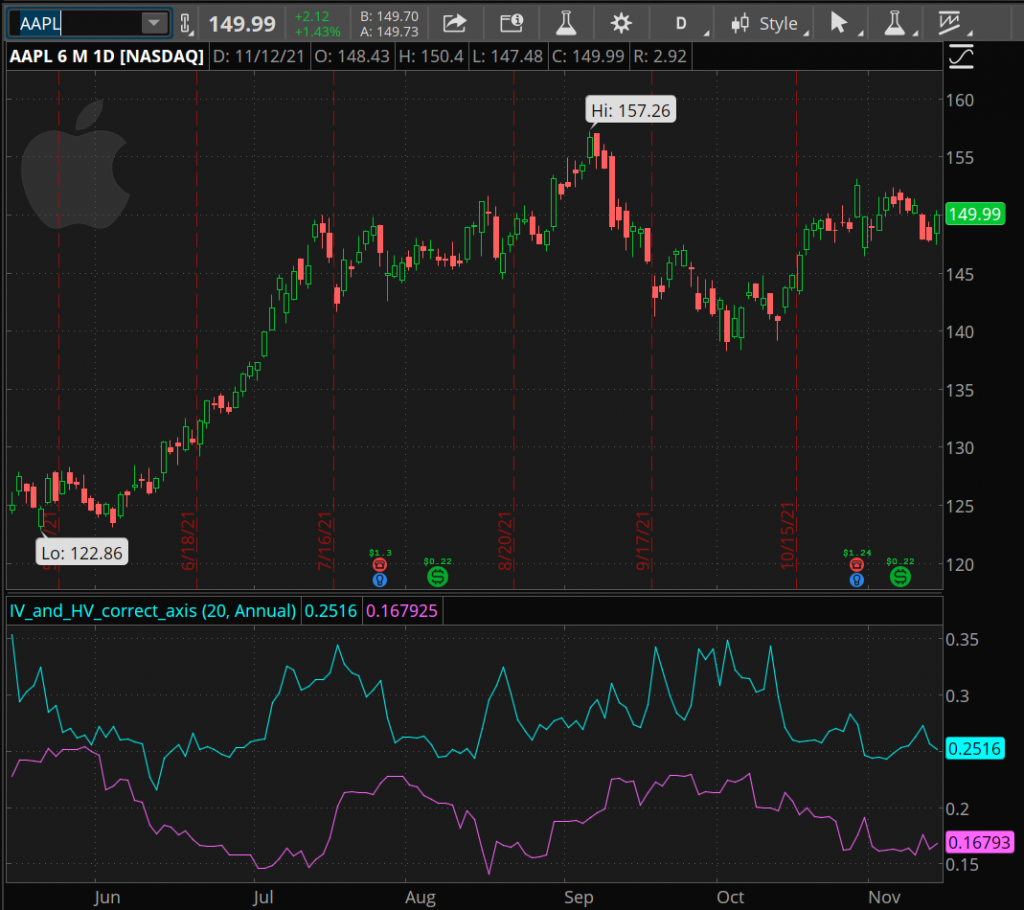Click the C: 149.99 close value
Viewport: 1024px width, 910px height.
coord(588,56)
